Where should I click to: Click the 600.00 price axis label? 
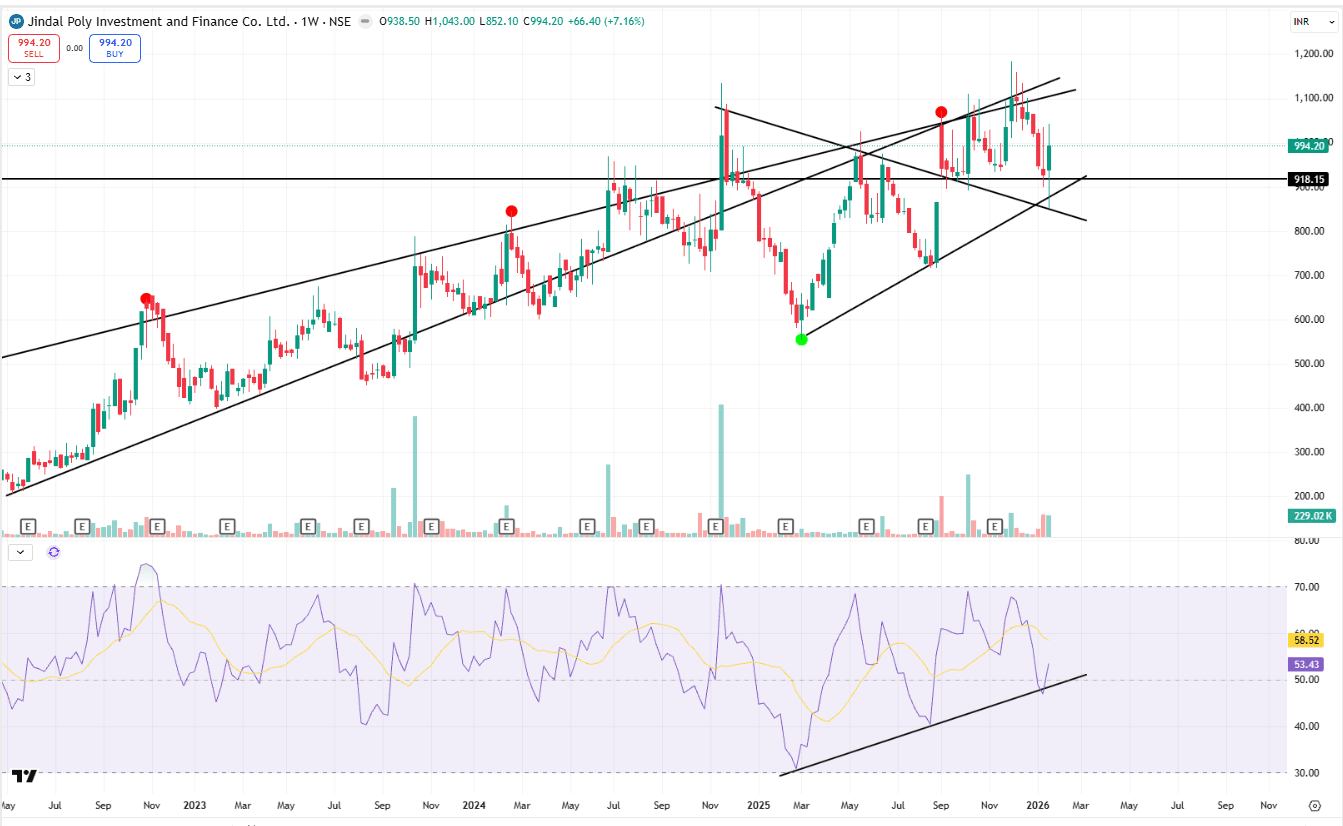pyautogui.click(x=1309, y=320)
